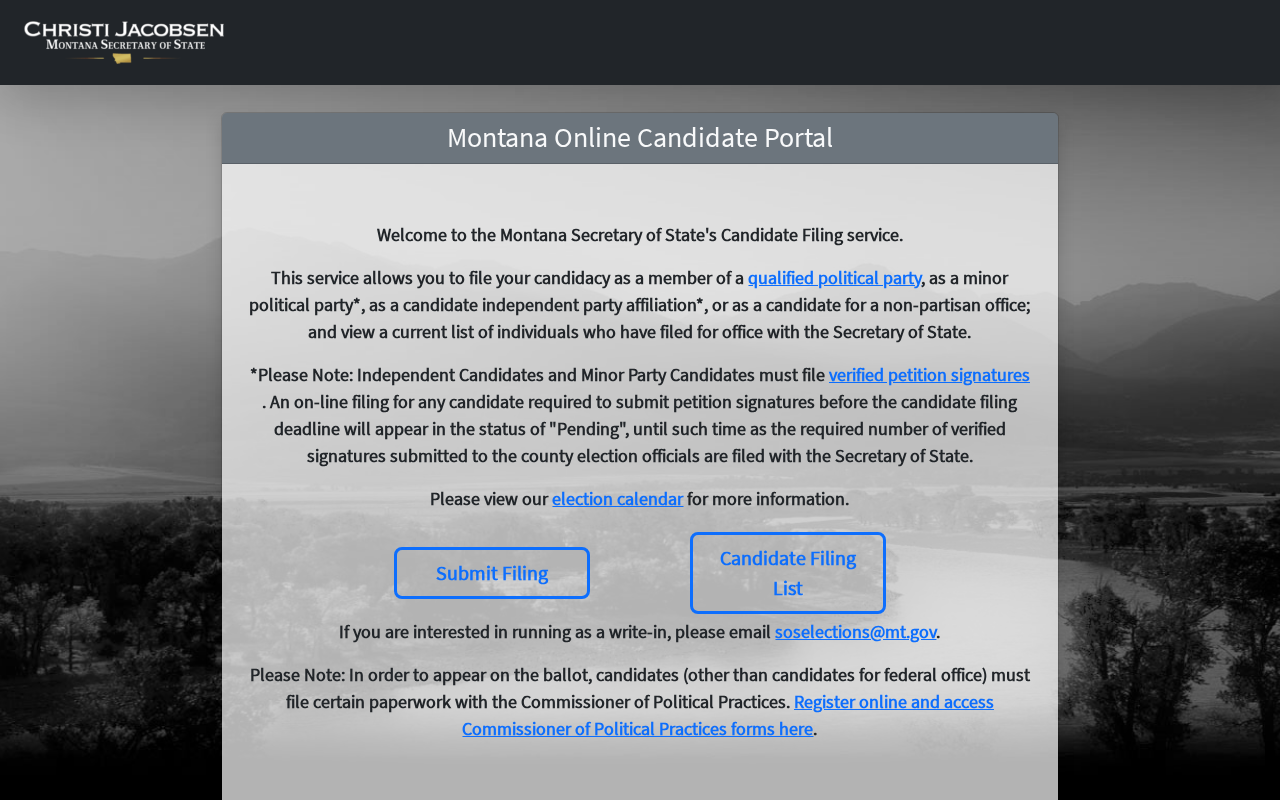
Task: Click the Christi Jacobsen name in header logo
Action: click(x=124, y=30)
